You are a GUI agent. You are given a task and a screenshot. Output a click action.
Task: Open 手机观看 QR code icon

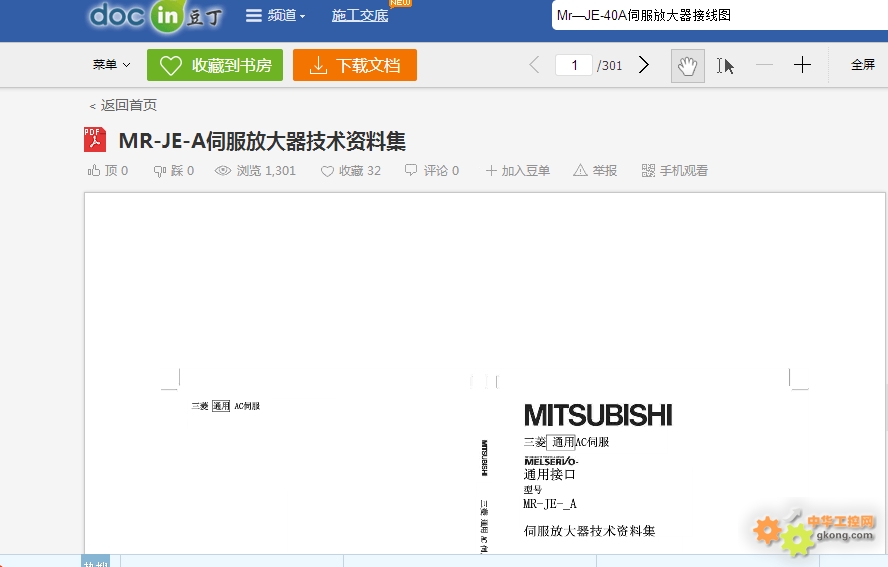click(648, 171)
